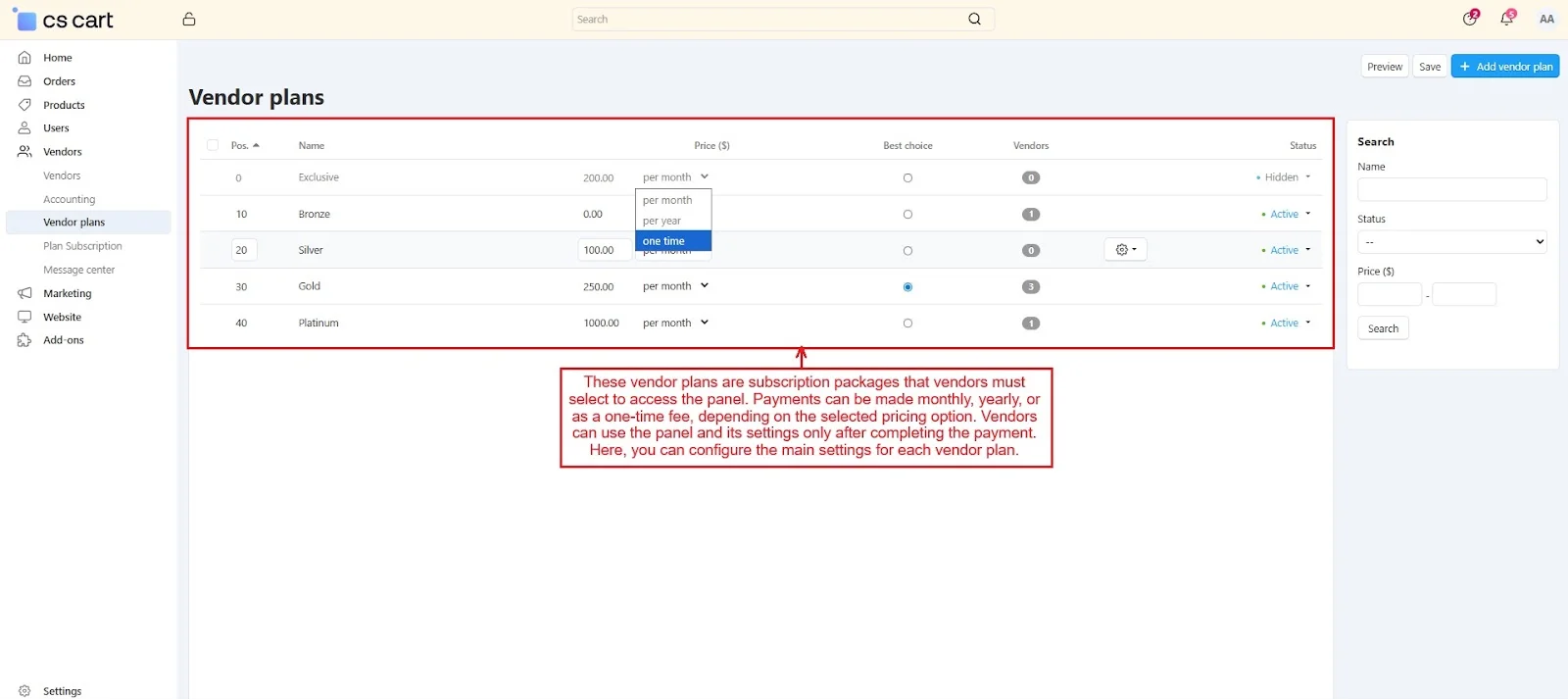This screenshot has width=1568, height=699.
Task: Expand the Gold plan period dropdown
Action: (x=675, y=286)
